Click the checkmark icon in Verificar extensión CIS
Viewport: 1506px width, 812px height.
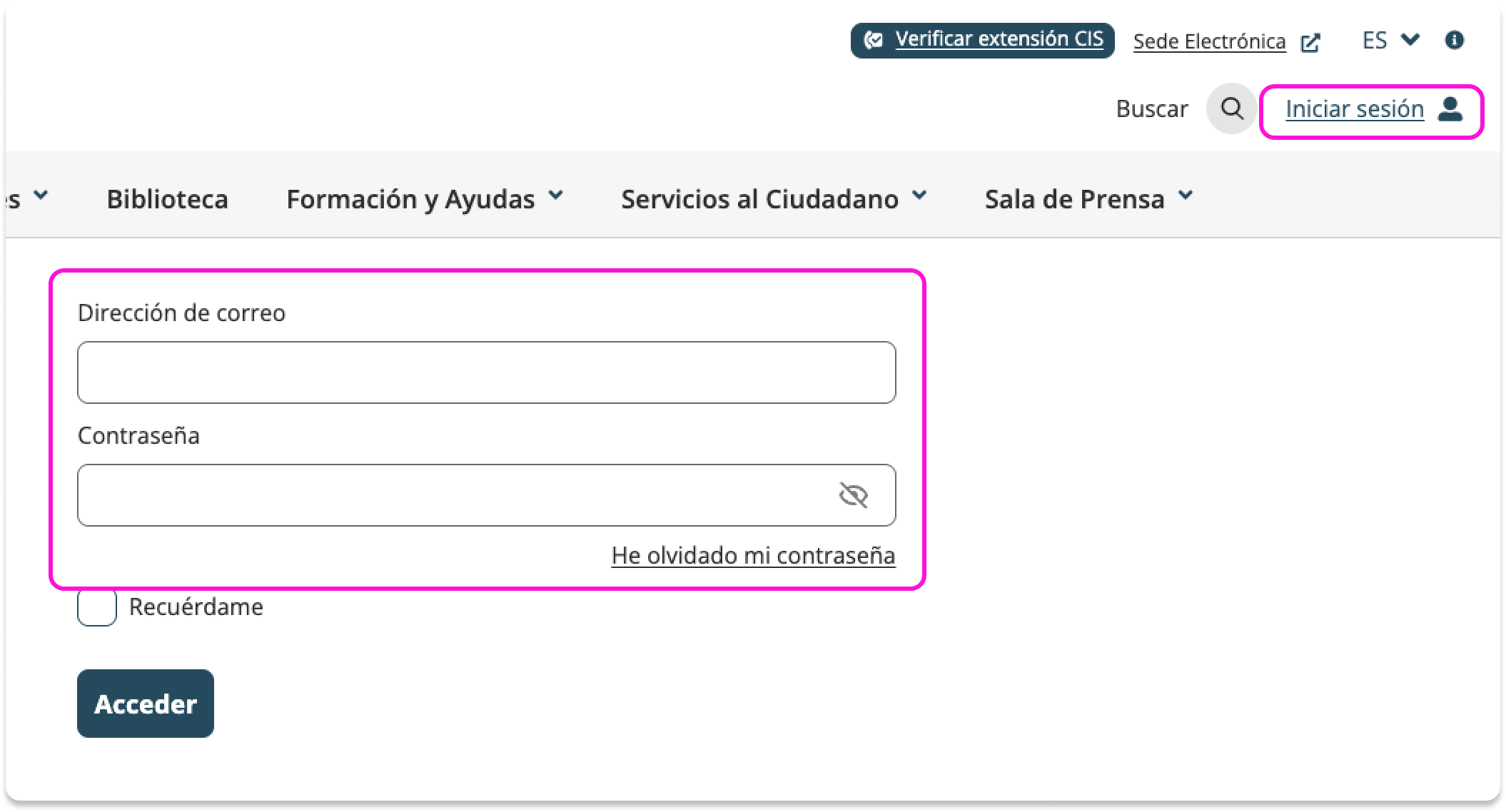(874, 40)
